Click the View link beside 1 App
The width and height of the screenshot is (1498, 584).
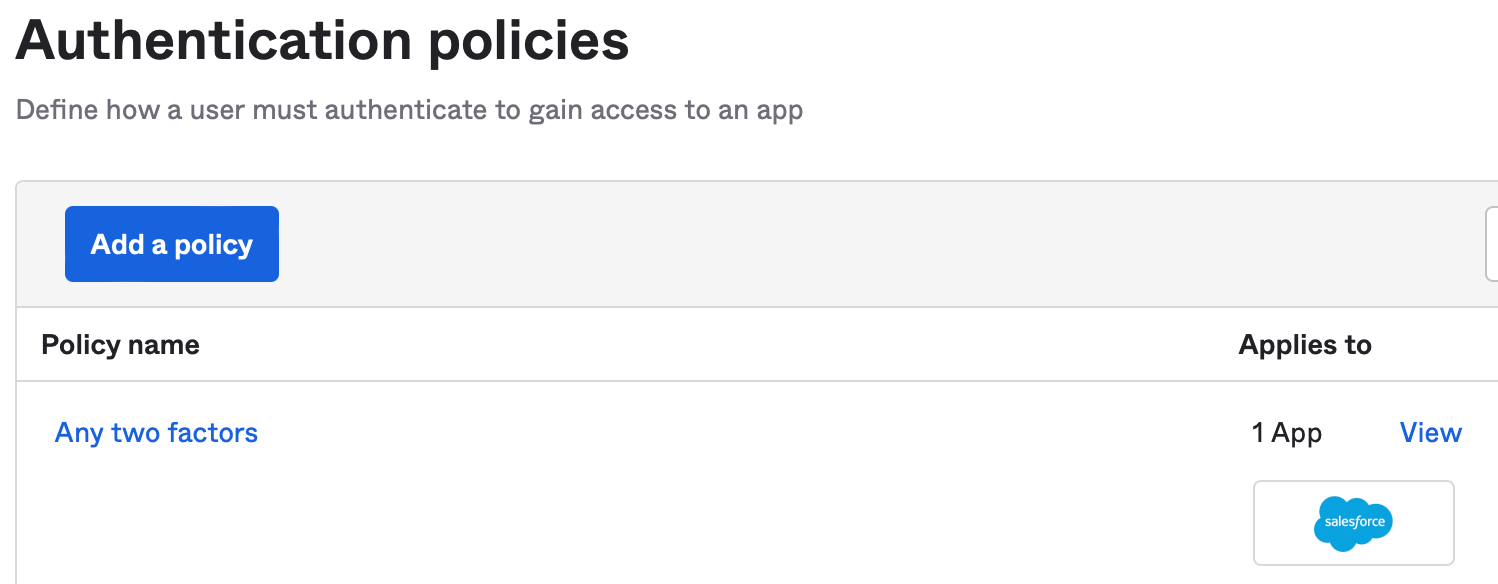click(1430, 433)
